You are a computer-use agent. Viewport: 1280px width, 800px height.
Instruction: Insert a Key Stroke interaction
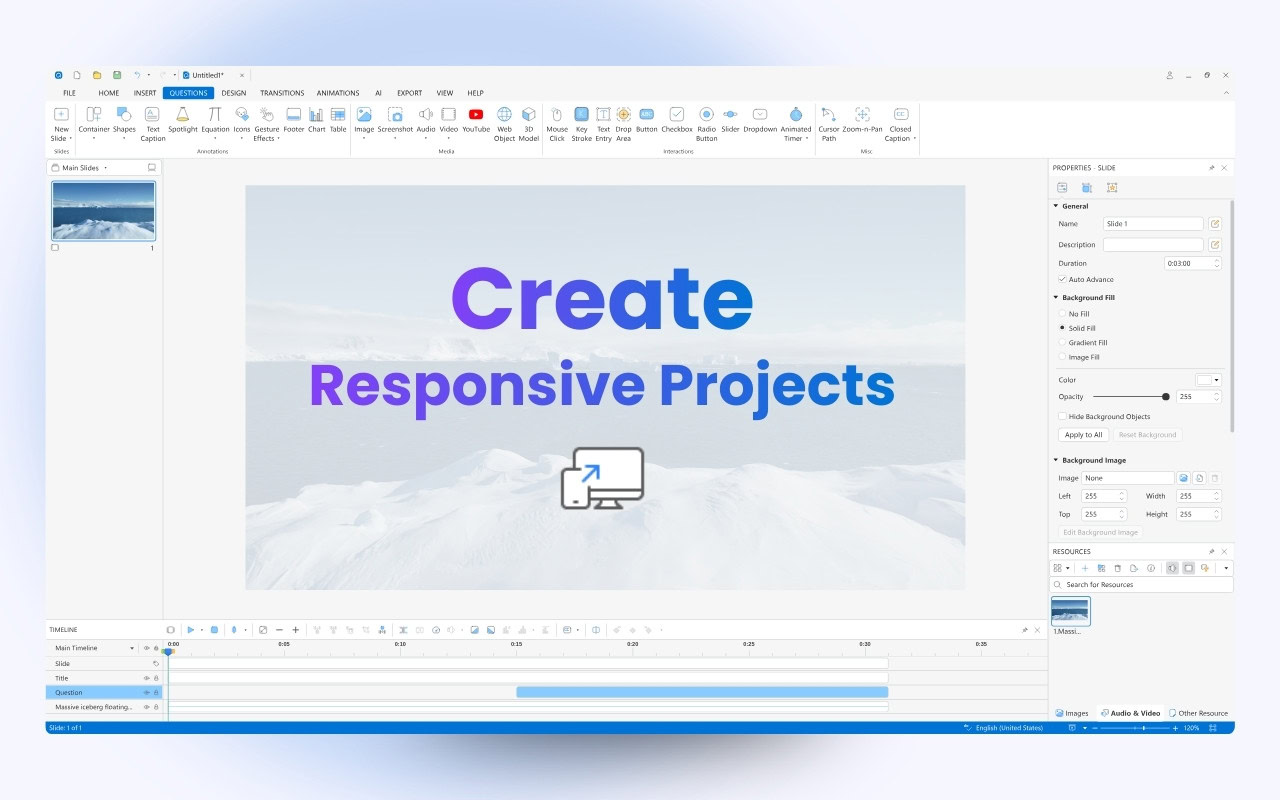[x=581, y=125]
